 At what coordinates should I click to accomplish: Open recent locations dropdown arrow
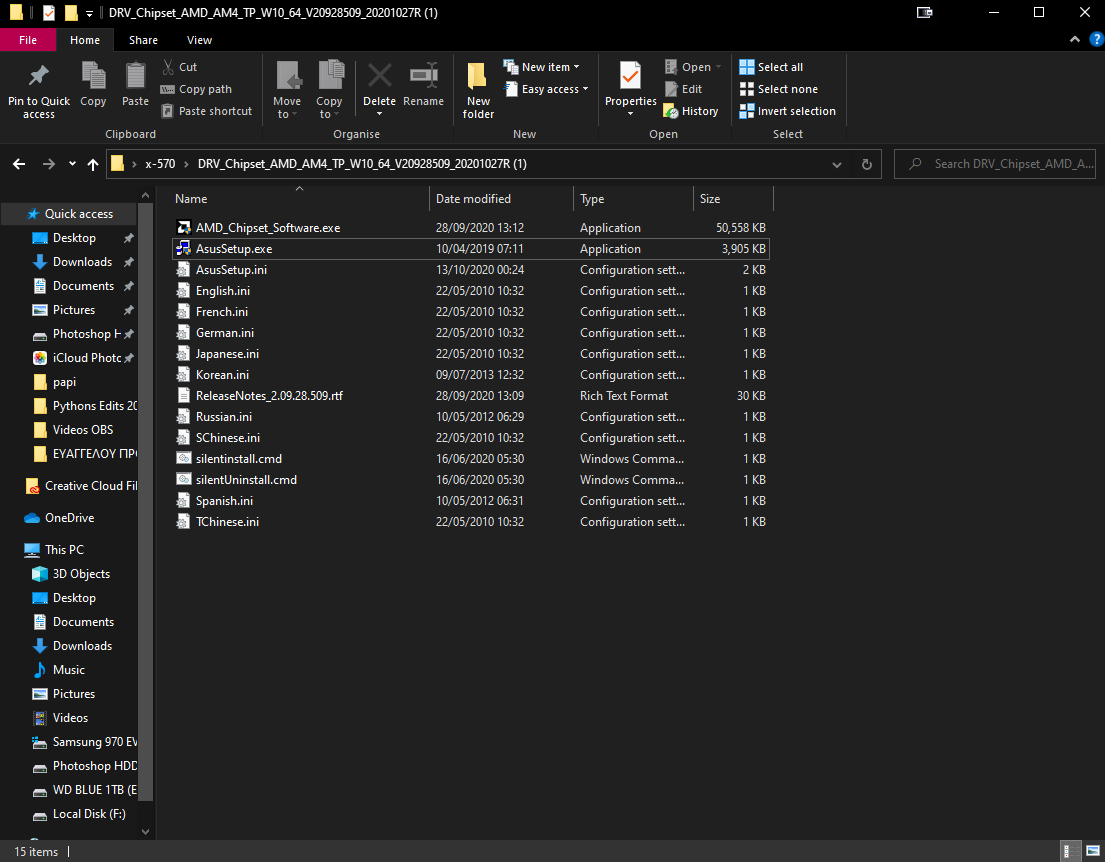click(72, 164)
